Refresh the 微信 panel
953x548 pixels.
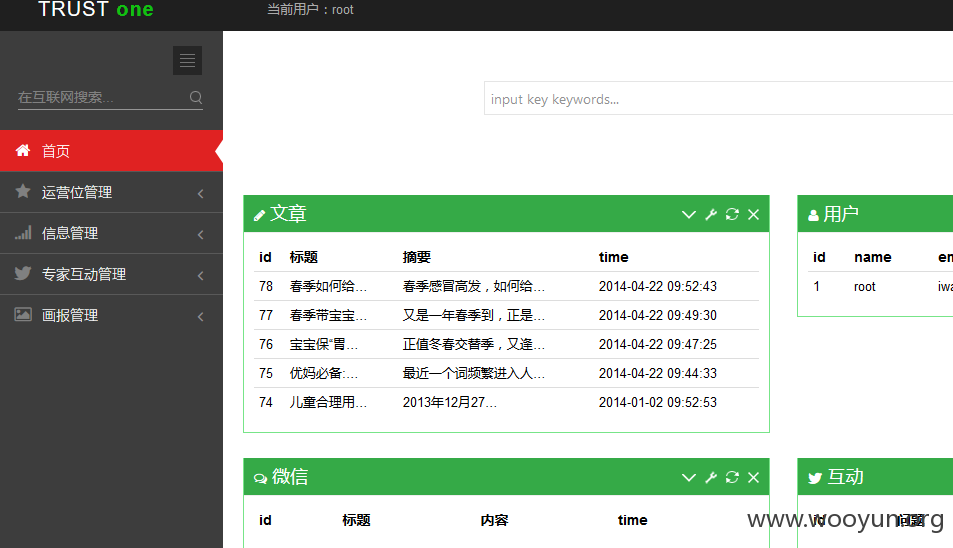pyautogui.click(x=732, y=478)
